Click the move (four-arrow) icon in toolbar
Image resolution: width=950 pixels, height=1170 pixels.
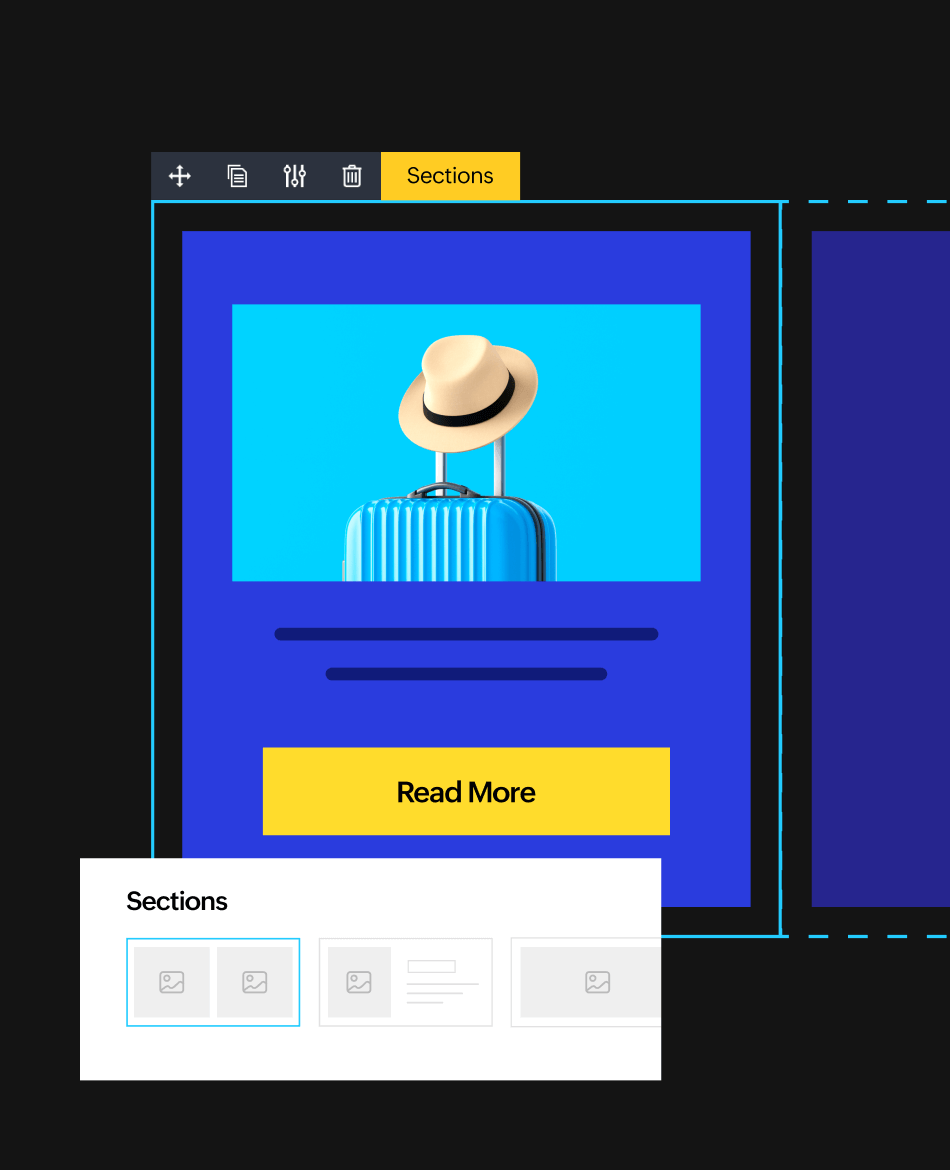pos(180,176)
